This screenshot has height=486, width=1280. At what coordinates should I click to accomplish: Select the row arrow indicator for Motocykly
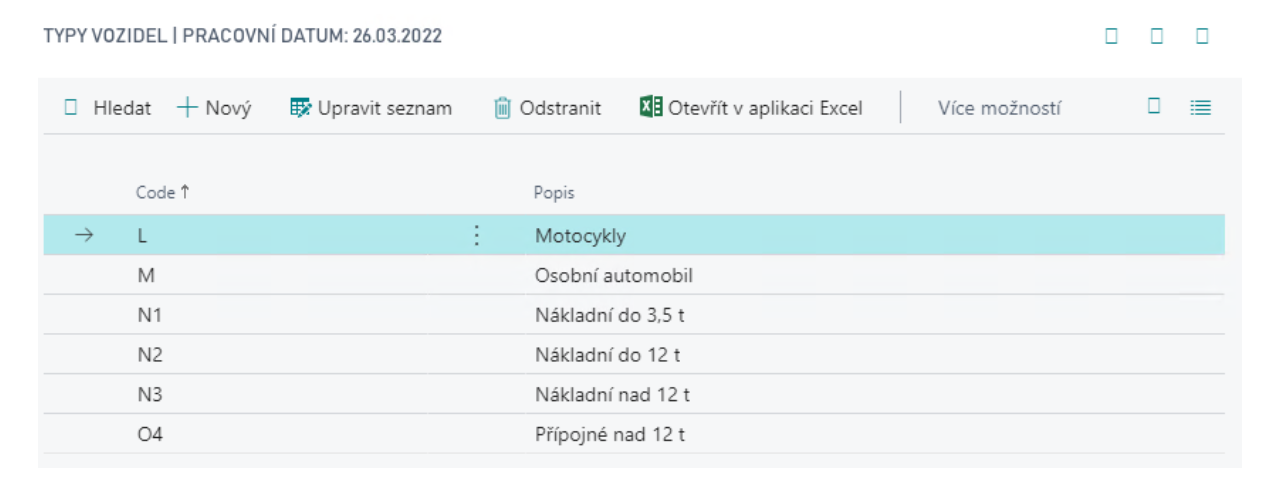pos(85,236)
